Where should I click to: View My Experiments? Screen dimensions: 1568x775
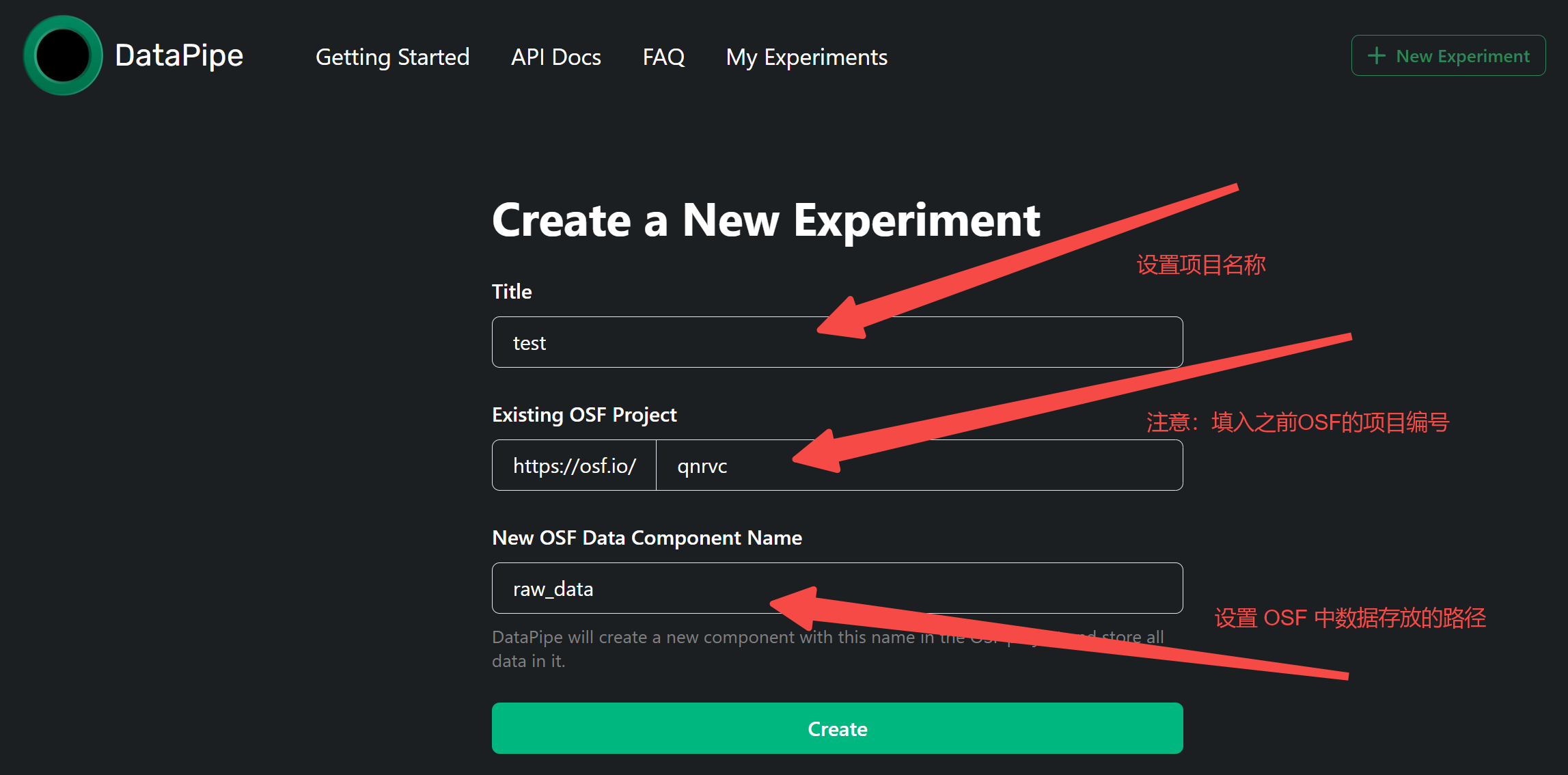[806, 57]
